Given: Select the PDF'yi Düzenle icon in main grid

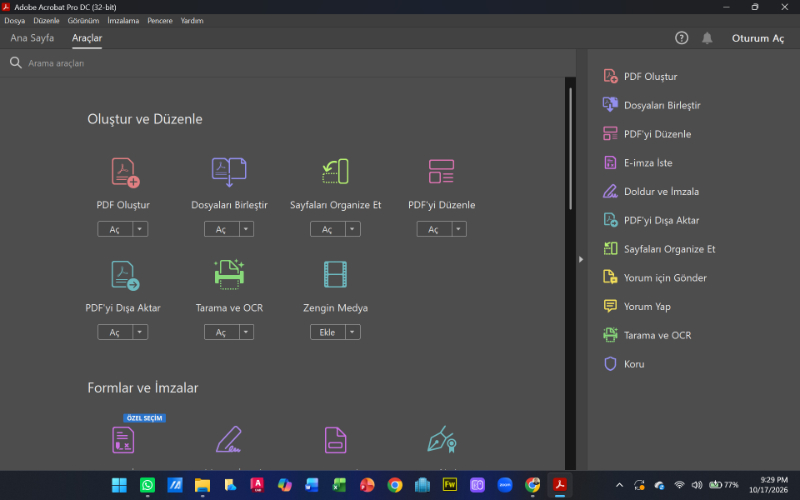Looking at the screenshot, I should pyautogui.click(x=441, y=171).
